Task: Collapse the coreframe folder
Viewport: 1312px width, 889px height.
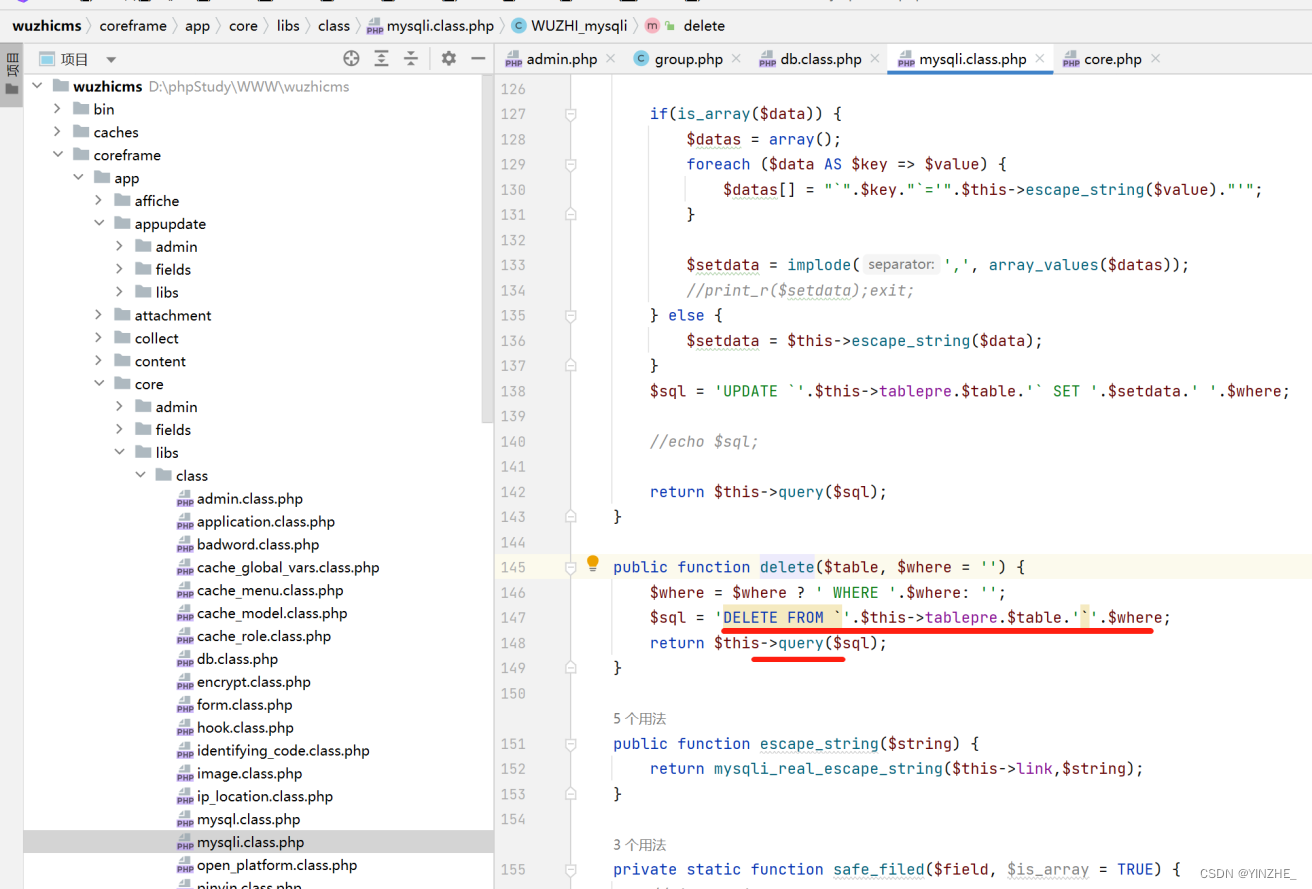Action: tap(58, 155)
